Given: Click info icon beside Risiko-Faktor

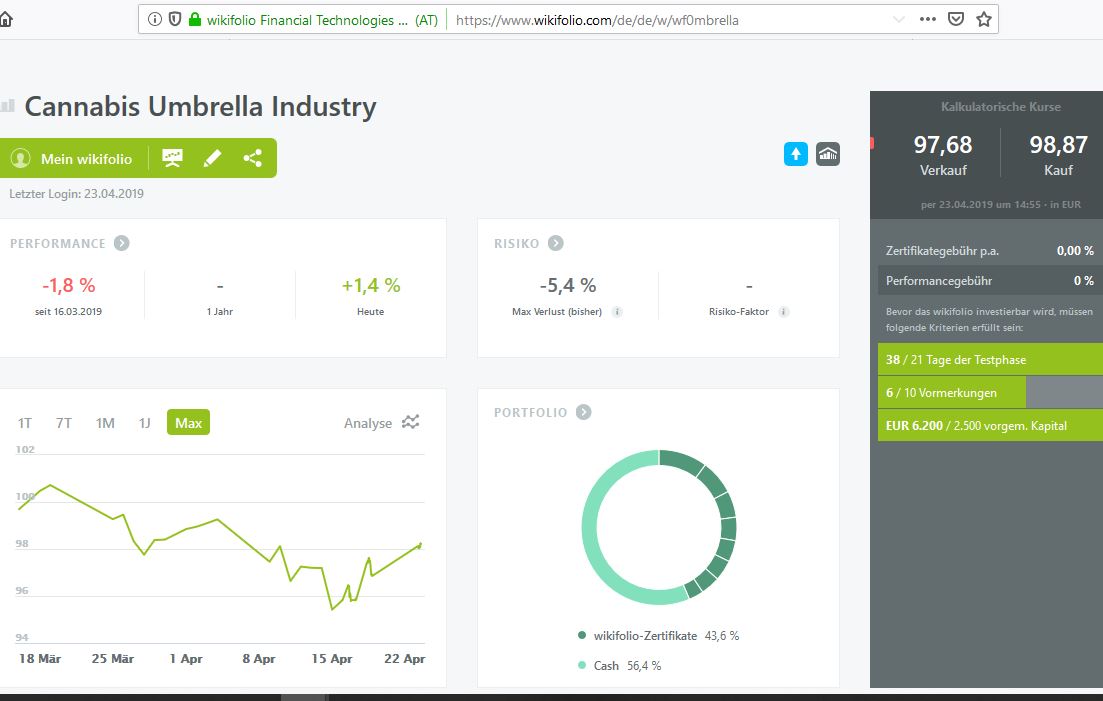Looking at the screenshot, I should pyautogui.click(x=784, y=312).
